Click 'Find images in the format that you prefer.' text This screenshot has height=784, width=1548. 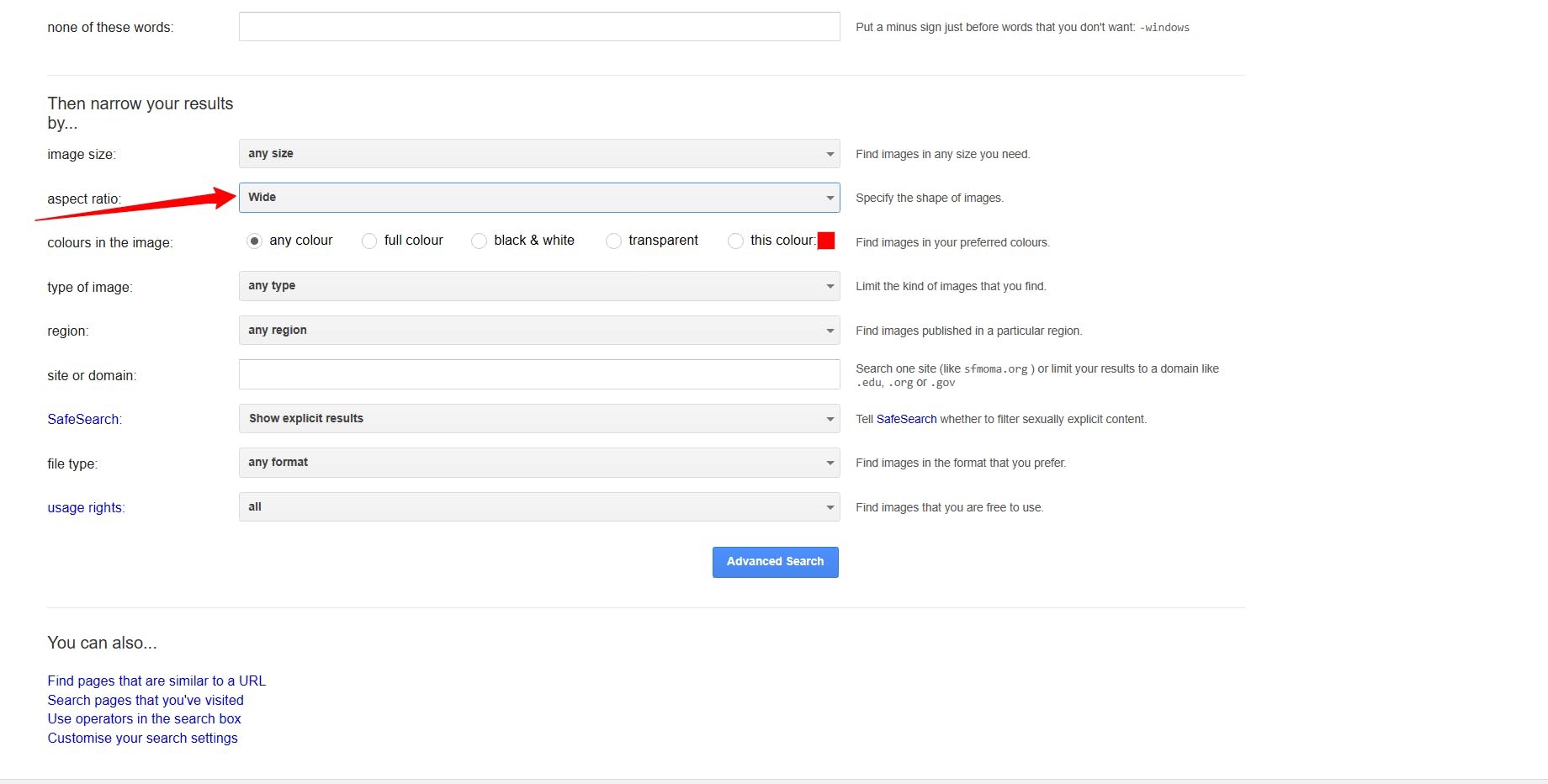pos(961,463)
